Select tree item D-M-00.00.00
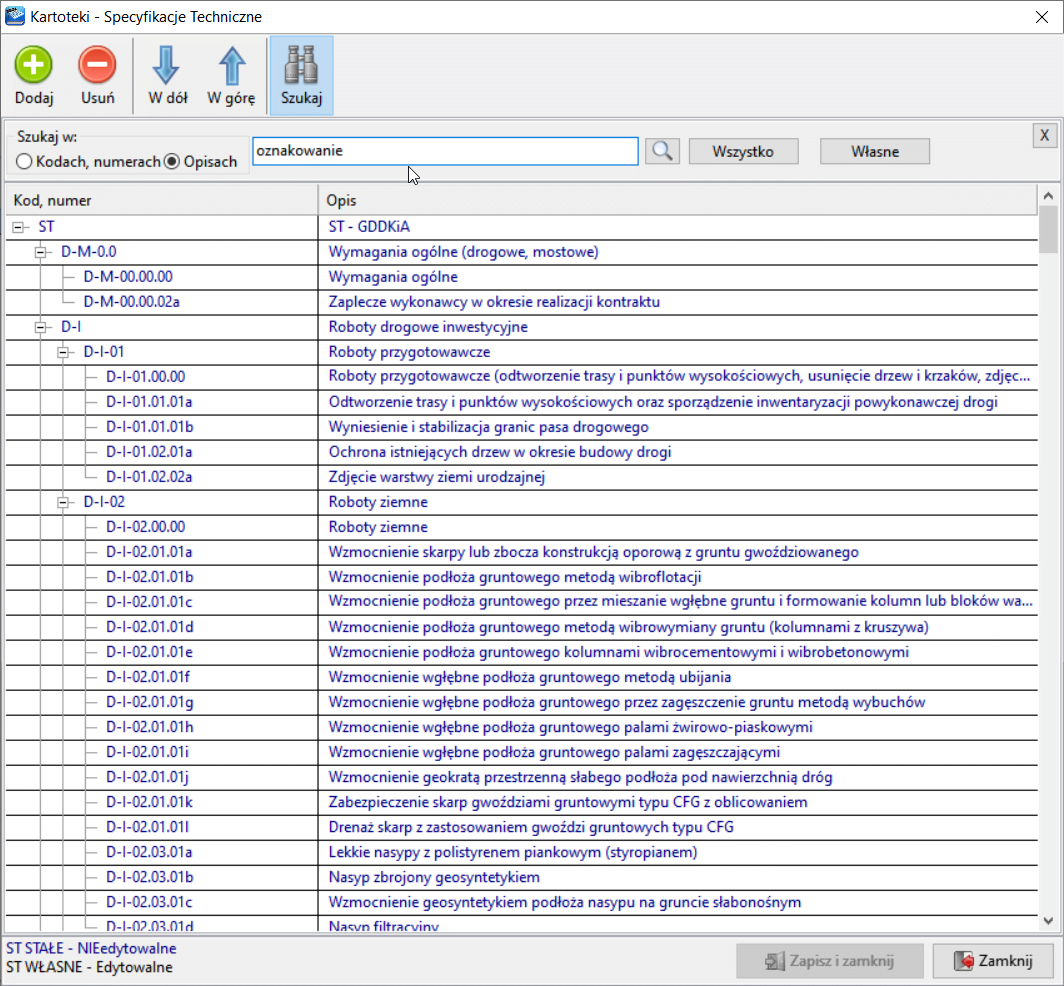Image resolution: width=1064 pixels, height=986 pixels. 128,277
